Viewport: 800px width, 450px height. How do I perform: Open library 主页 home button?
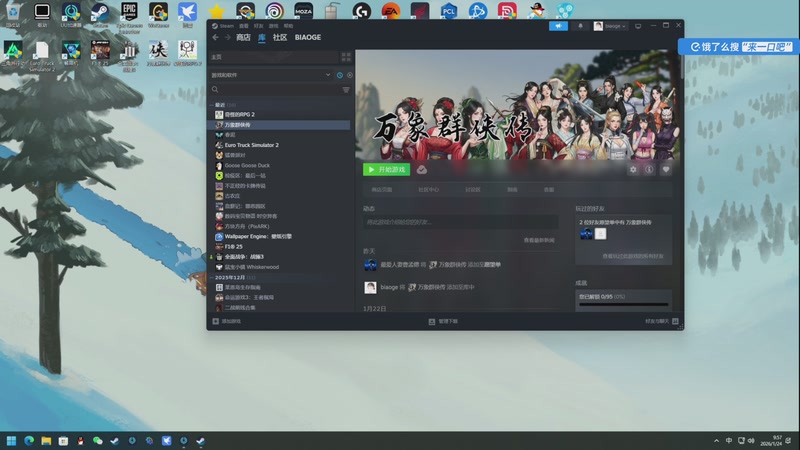[273, 57]
